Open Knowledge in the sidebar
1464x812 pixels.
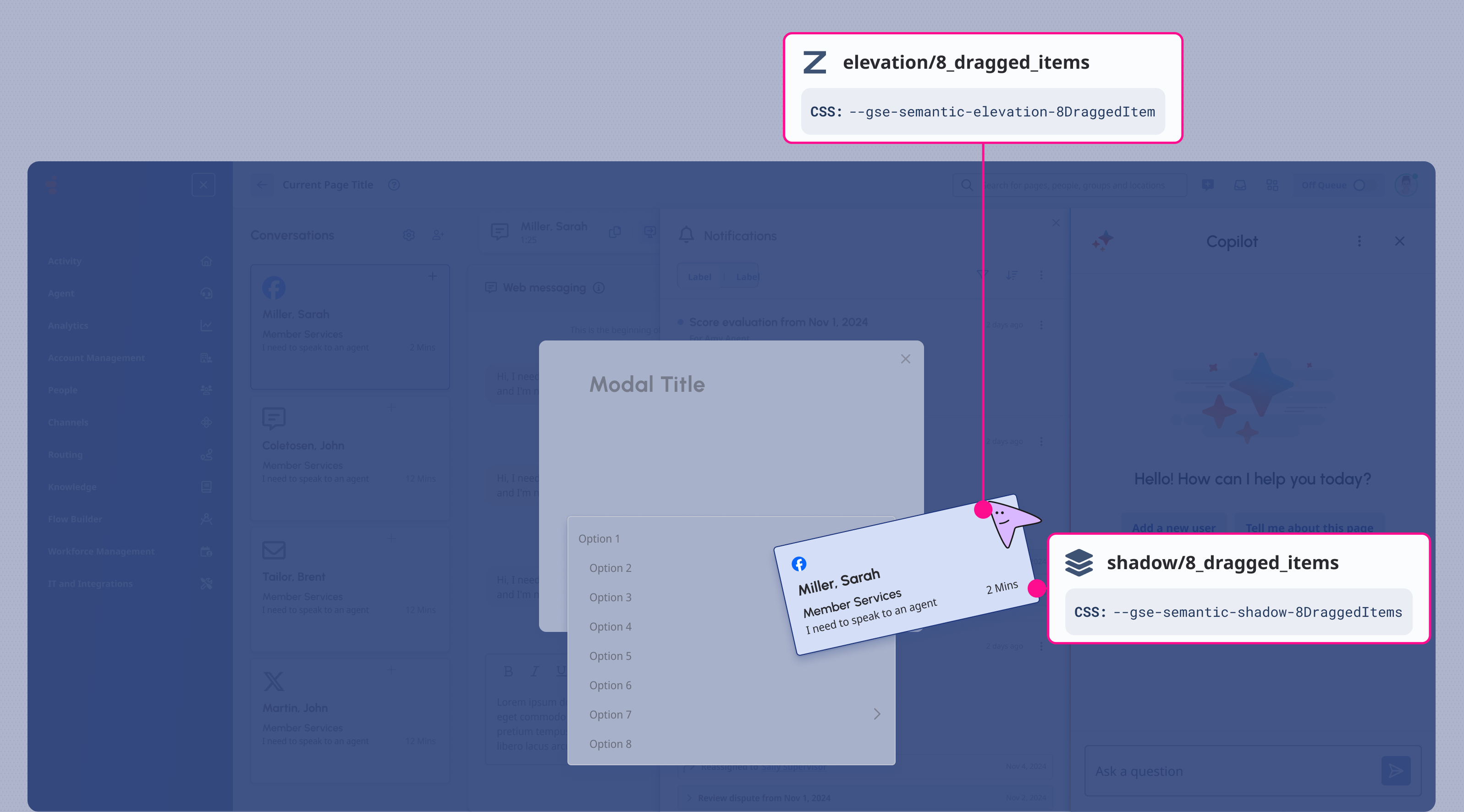[130, 487]
